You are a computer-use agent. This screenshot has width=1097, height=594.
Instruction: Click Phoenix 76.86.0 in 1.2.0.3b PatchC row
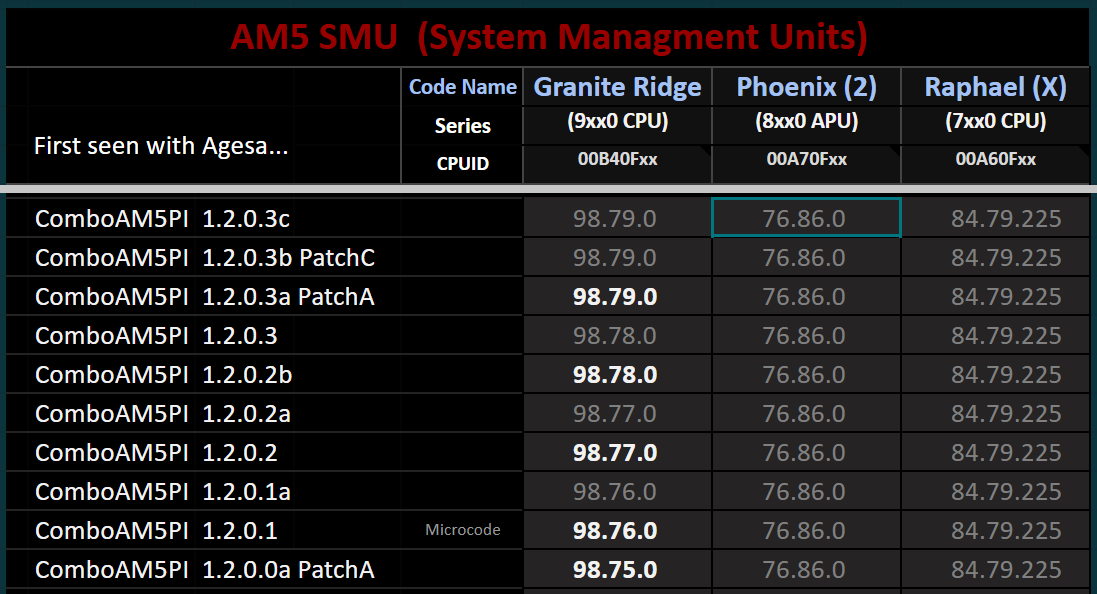click(807, 257)
